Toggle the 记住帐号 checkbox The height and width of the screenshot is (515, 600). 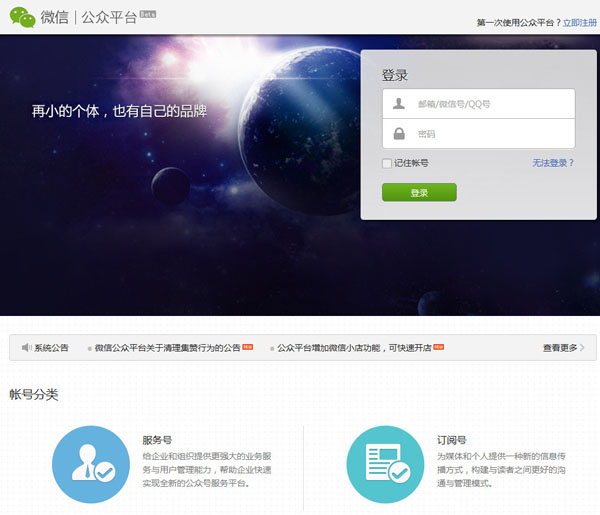(x=387, y=163)
